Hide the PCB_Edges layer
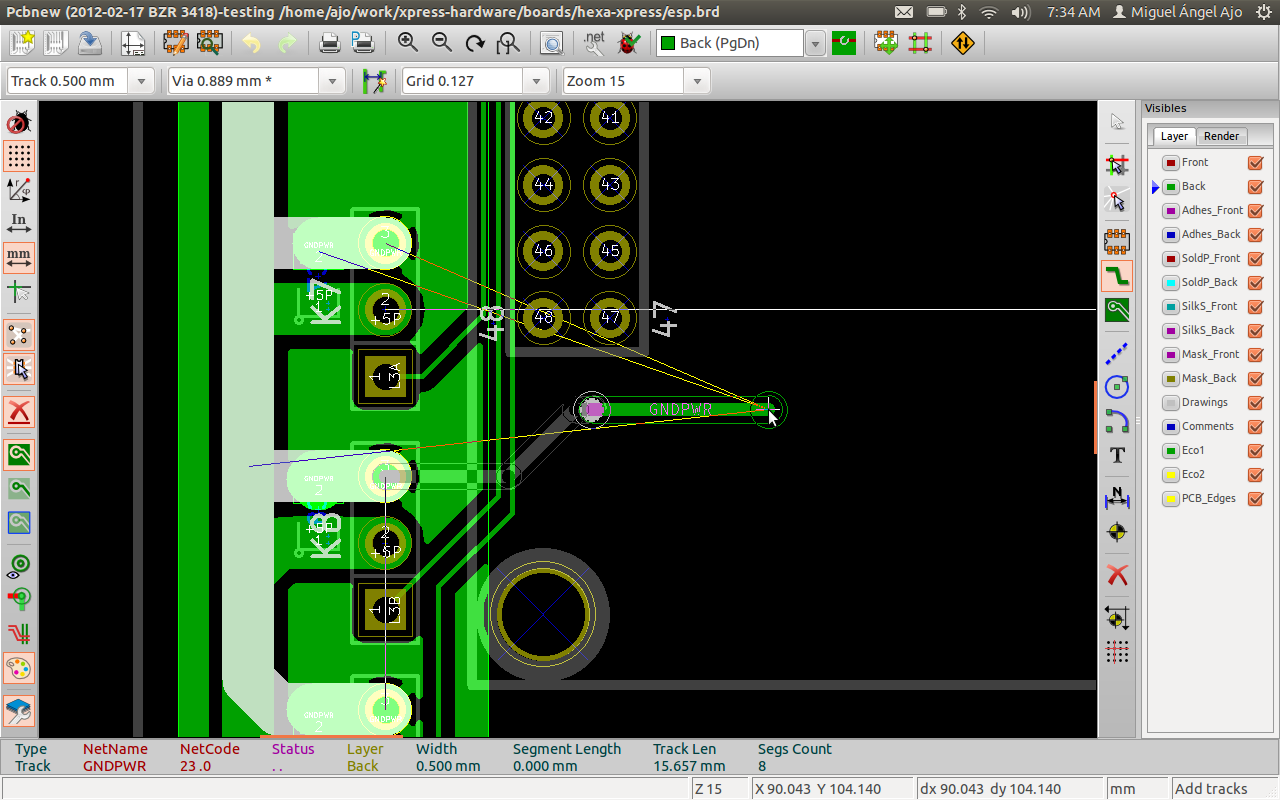This screenshot has height=800, width=1280. tap(1255, 499)
